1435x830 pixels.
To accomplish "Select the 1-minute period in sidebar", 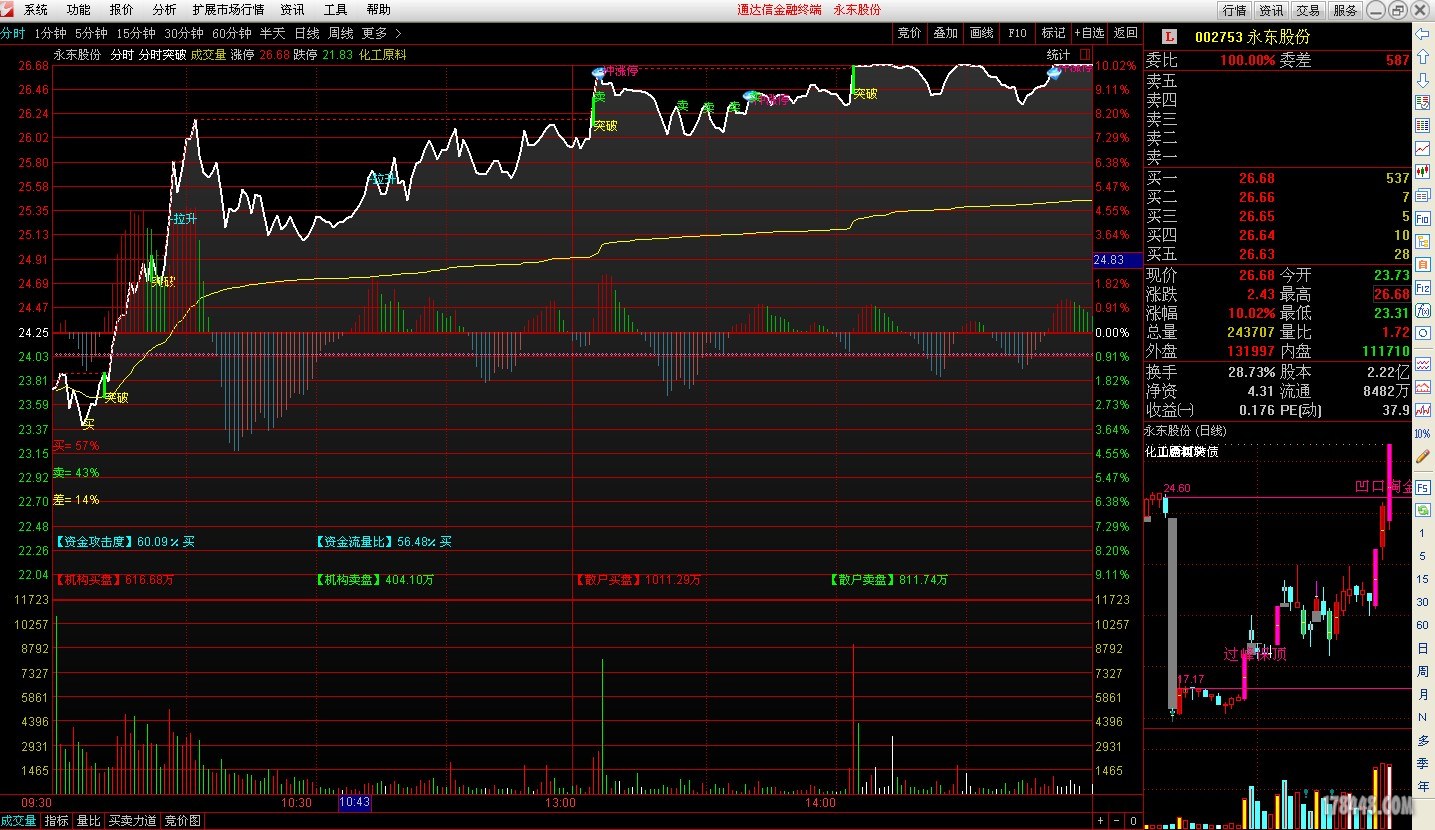I will (x=1422, y=533).
